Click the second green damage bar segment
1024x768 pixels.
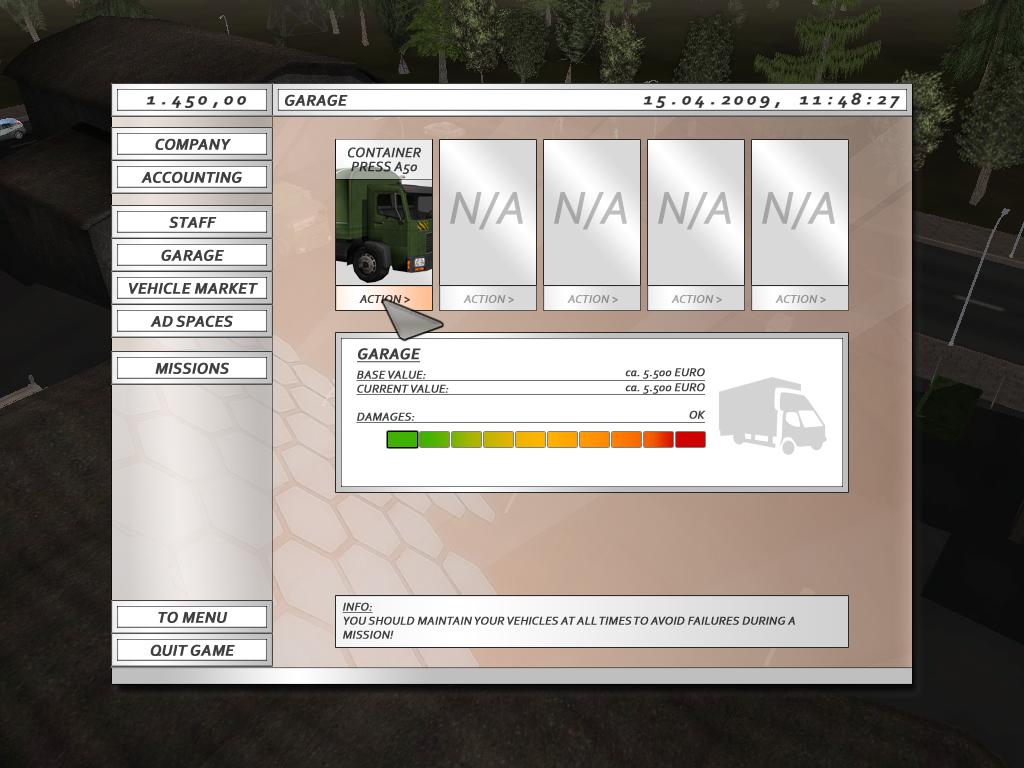434,440
